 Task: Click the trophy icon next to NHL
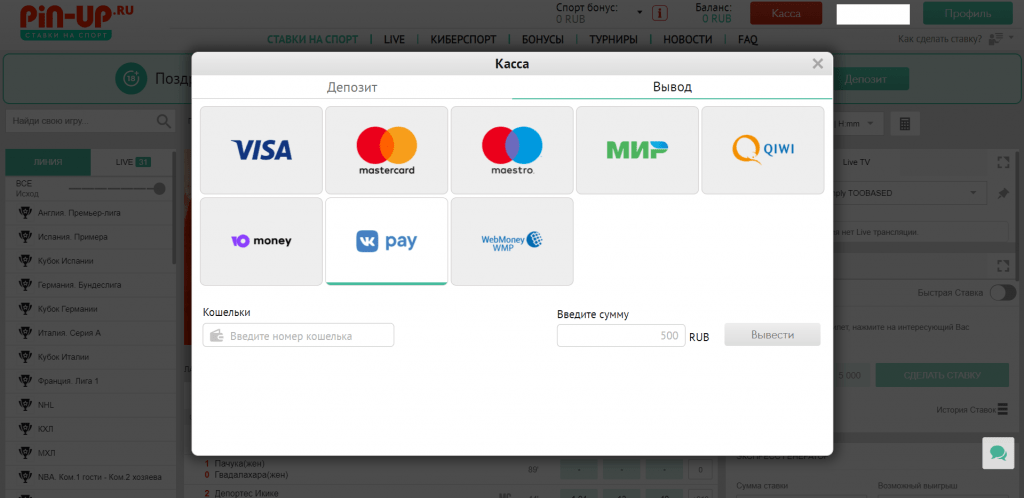tap(25, 405)
